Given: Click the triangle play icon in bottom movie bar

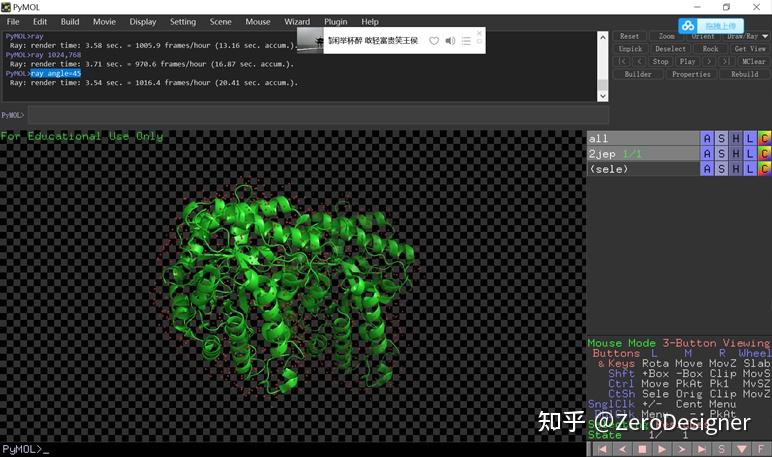Looking at the screenshot, I should click(662, 449).
